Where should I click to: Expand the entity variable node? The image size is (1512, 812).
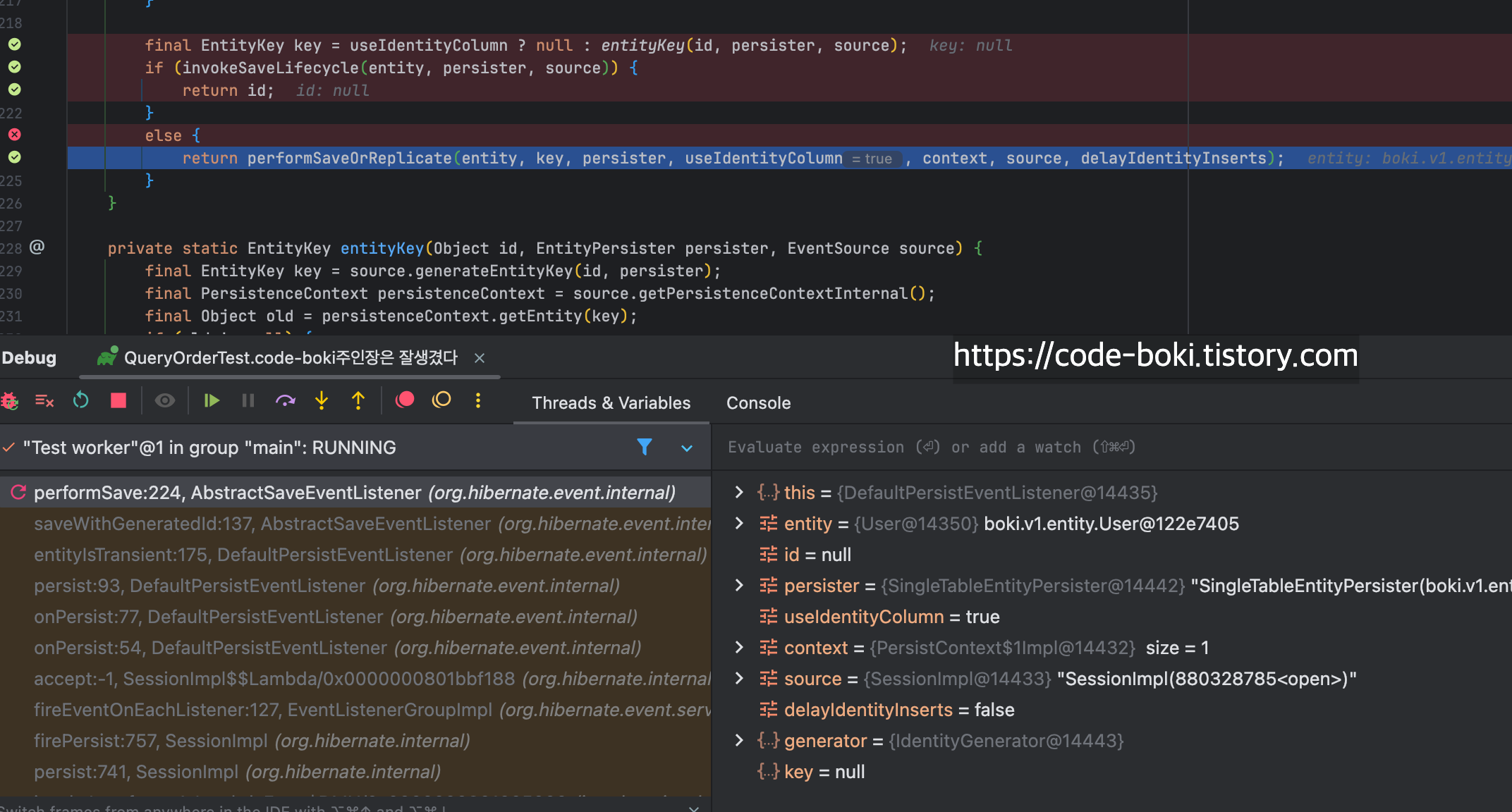738,524
